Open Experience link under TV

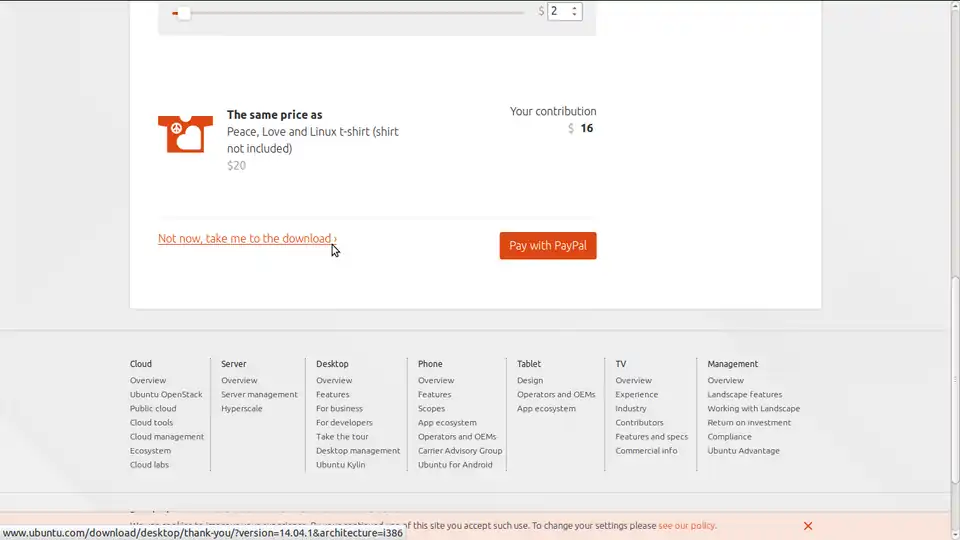637,394
